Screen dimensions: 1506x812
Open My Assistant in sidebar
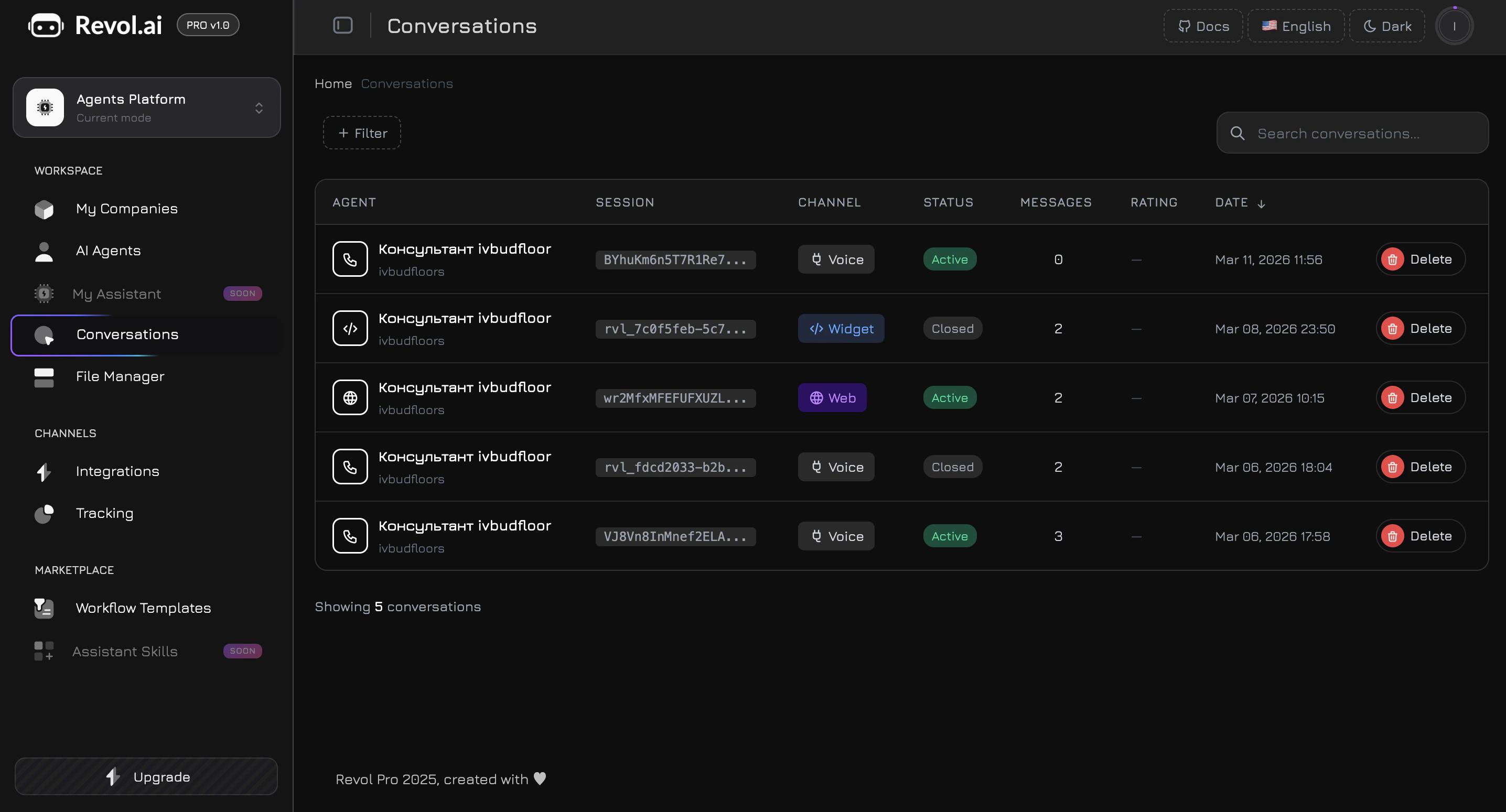click(x=146, y=294)
